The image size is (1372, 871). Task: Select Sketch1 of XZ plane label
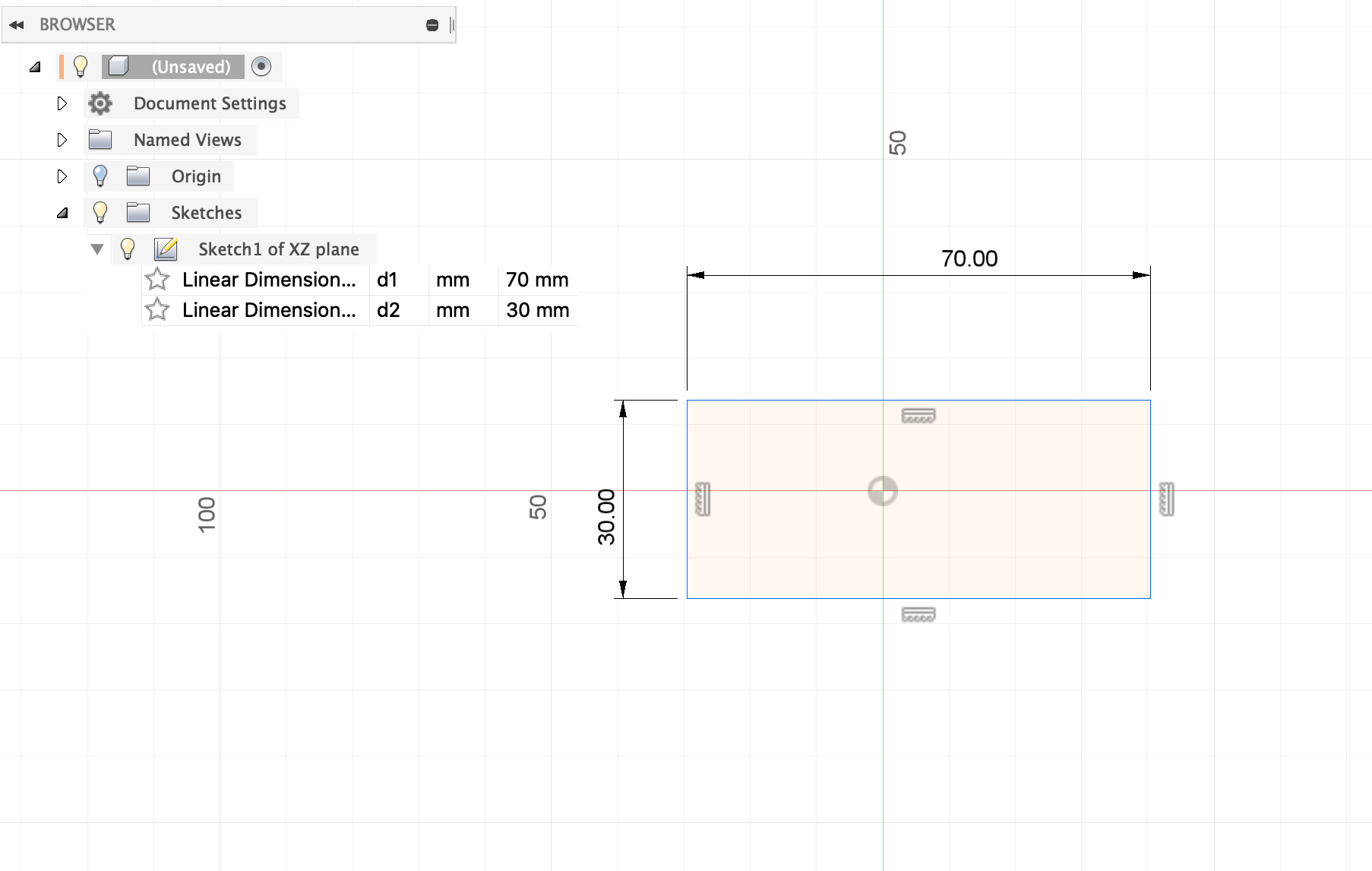(279, 249)
